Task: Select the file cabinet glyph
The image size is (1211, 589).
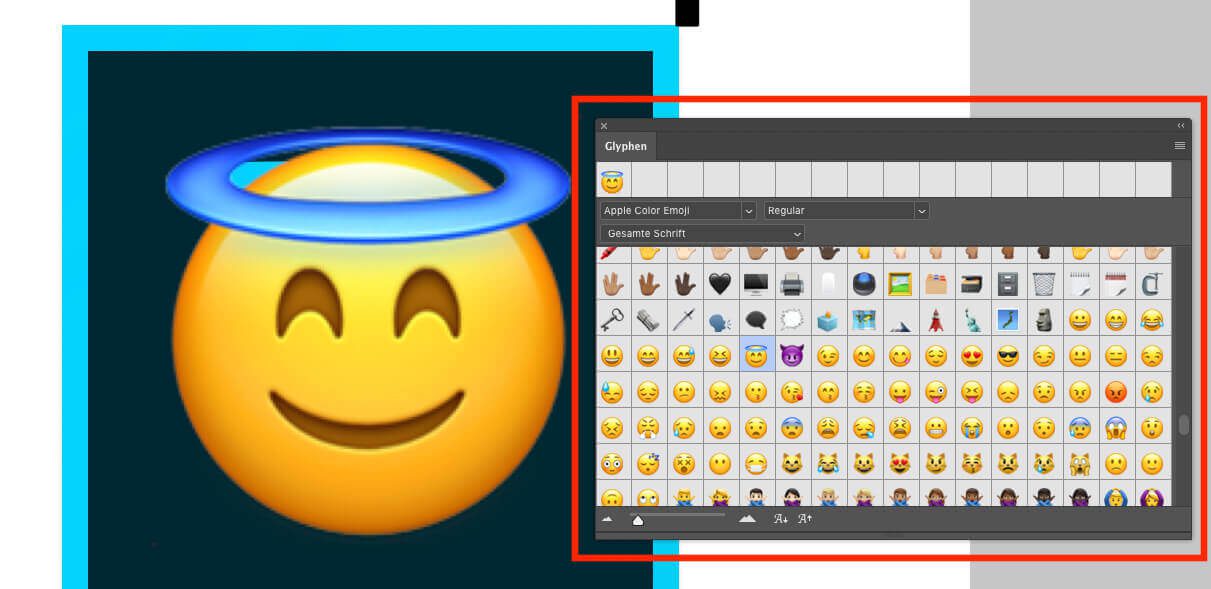Action: click(x=1008, y=285)
